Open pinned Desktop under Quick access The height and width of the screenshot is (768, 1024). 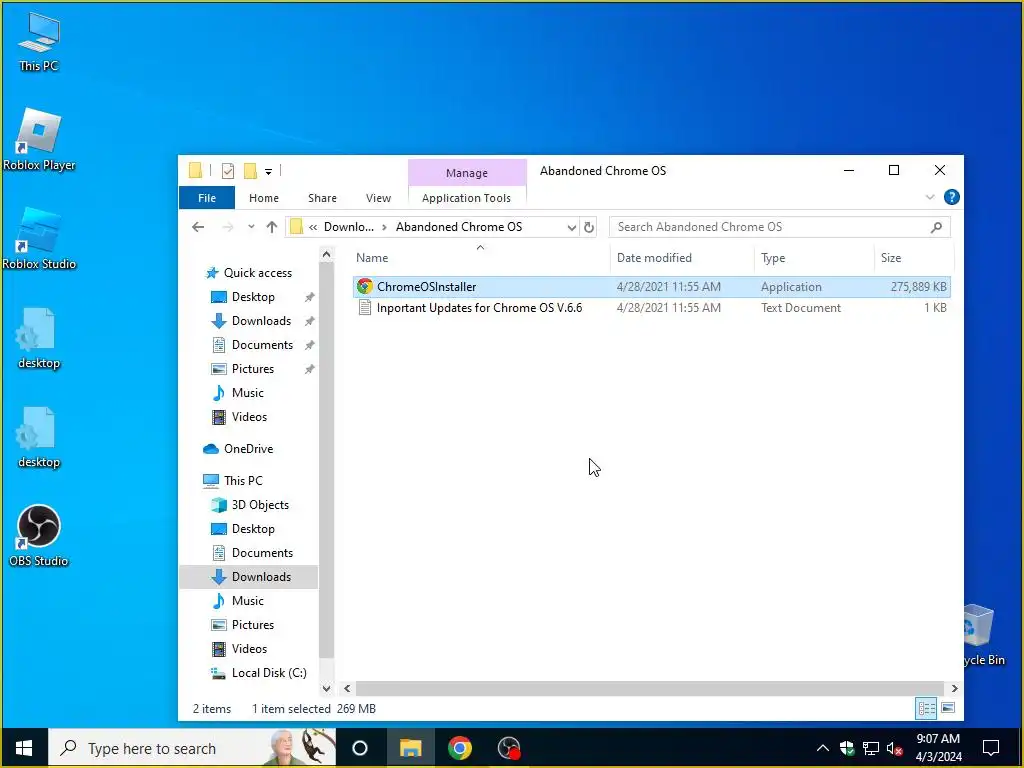click(x=243, y=297)
